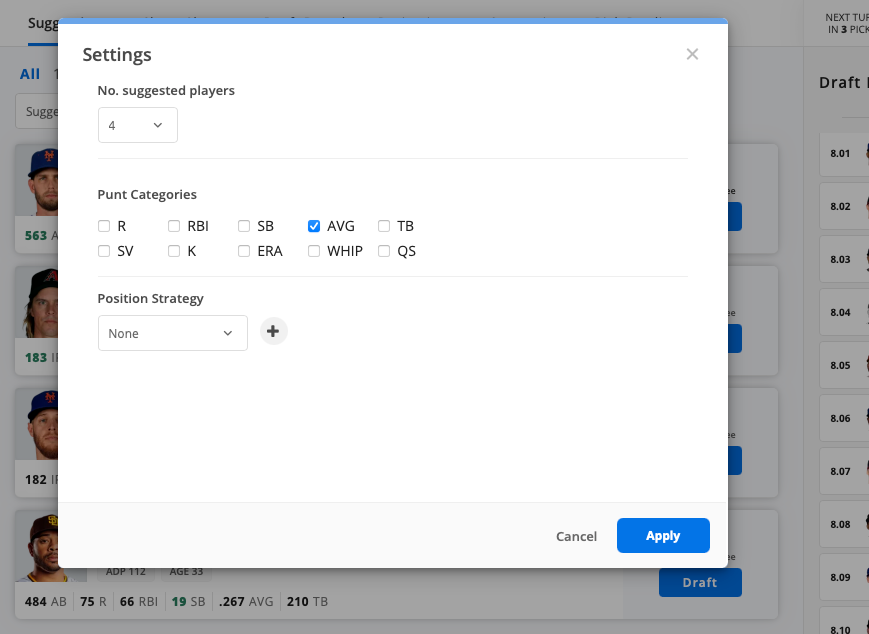Uncheck the AVG punt category

click(x=314, y=226)
